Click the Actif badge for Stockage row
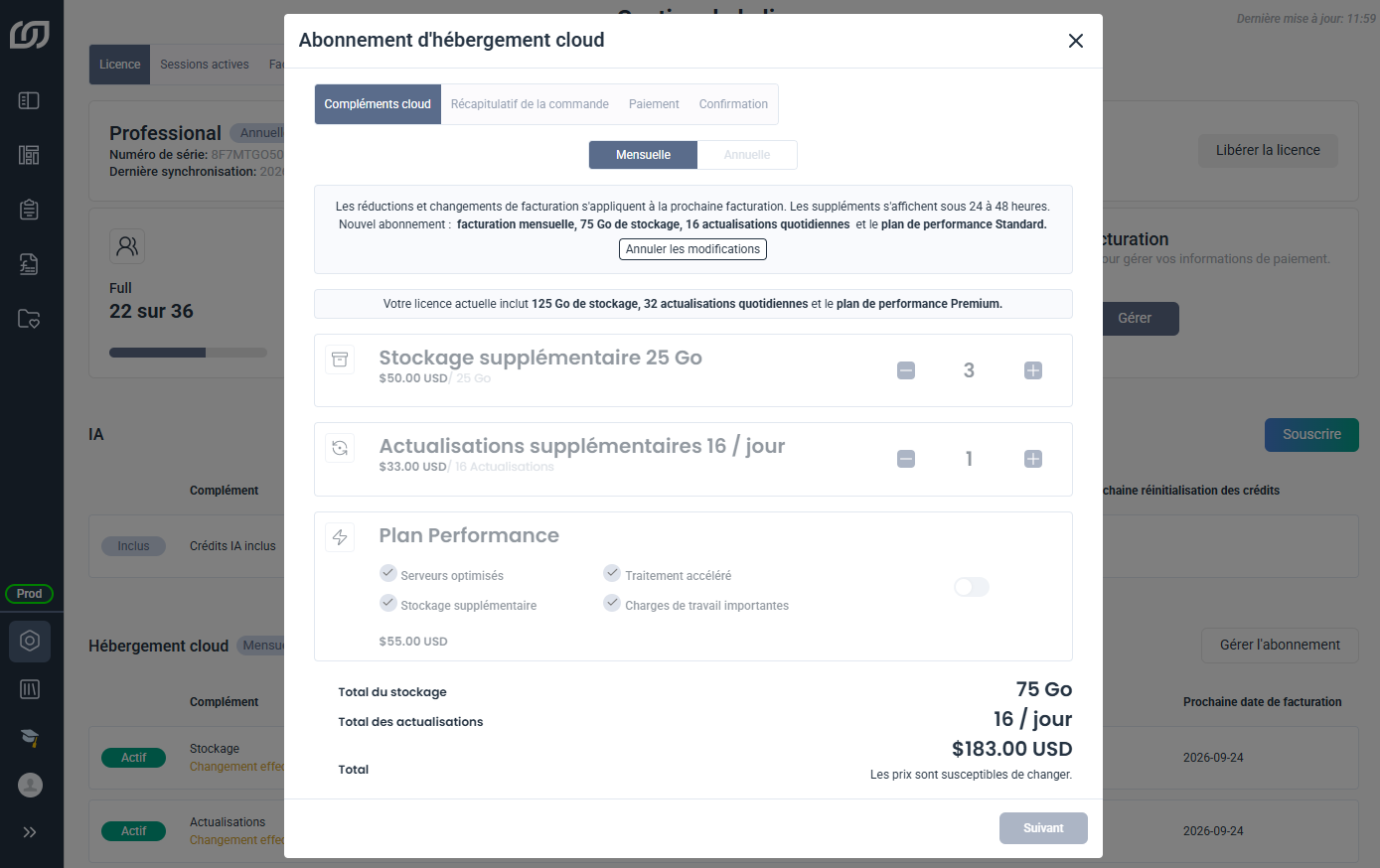The width and height of the screenshot is (1380, 868). coord(134,758)
